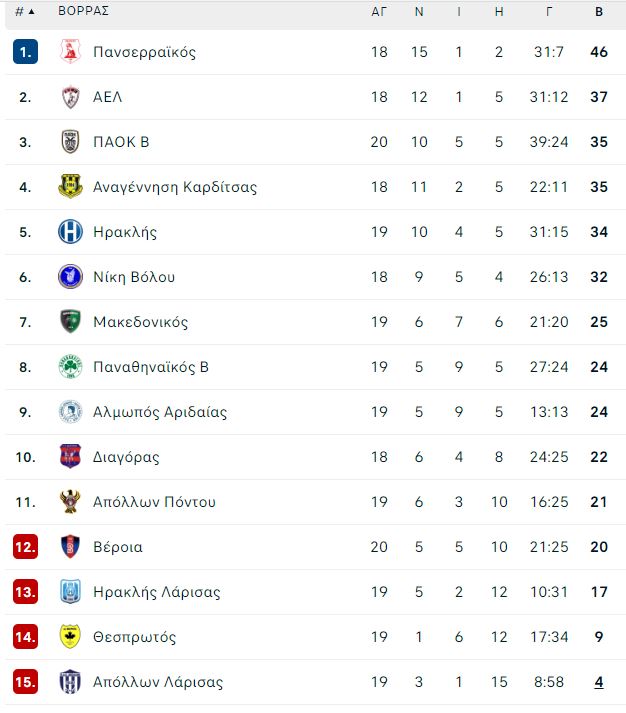This screenshot has height=713, width=626.
Task: Sort standings by ΑΓ matches column
Action: pyautogui.click(x=379, y=12)
